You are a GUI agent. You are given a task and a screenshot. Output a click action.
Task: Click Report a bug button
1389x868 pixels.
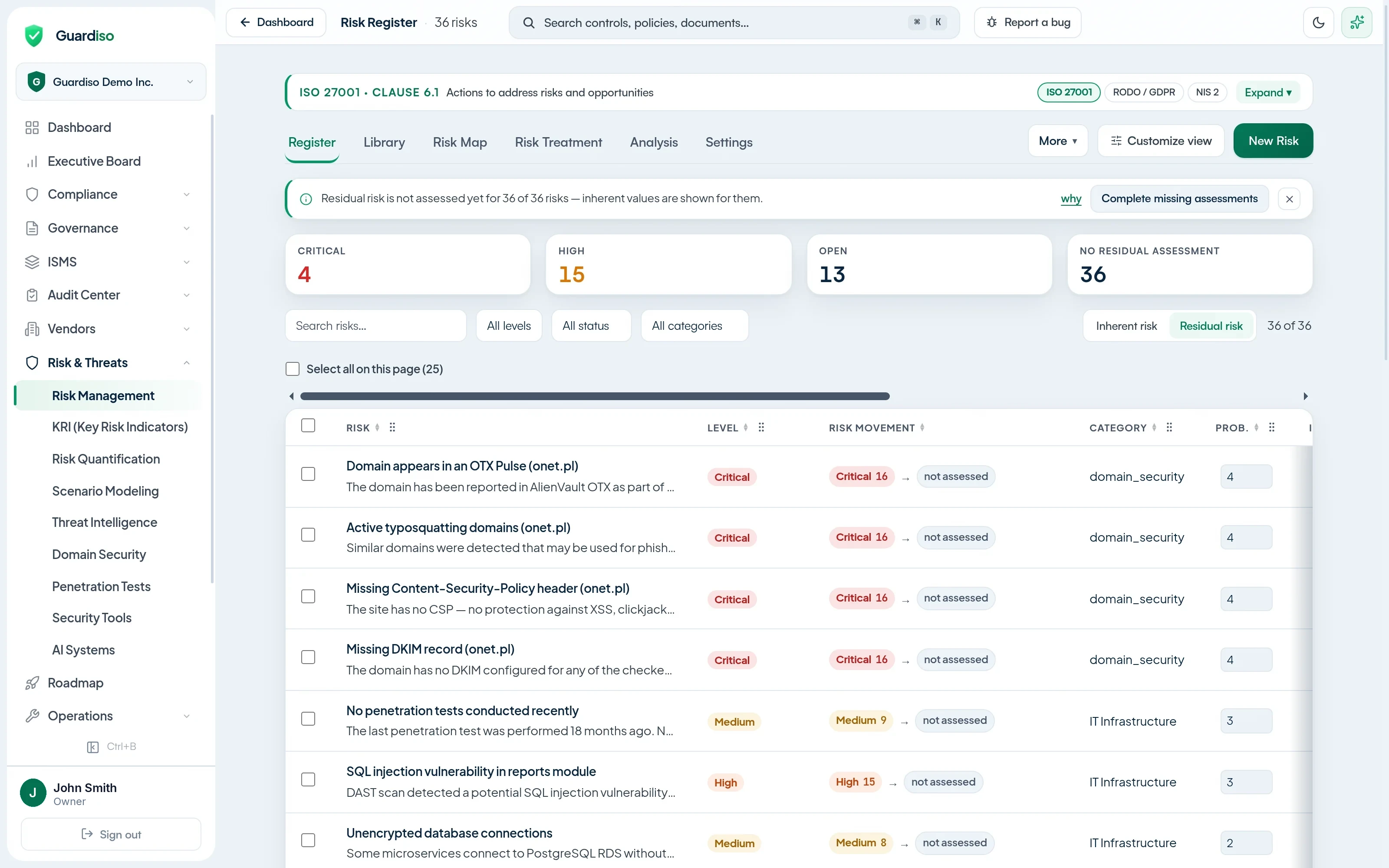pos(1027,23)
